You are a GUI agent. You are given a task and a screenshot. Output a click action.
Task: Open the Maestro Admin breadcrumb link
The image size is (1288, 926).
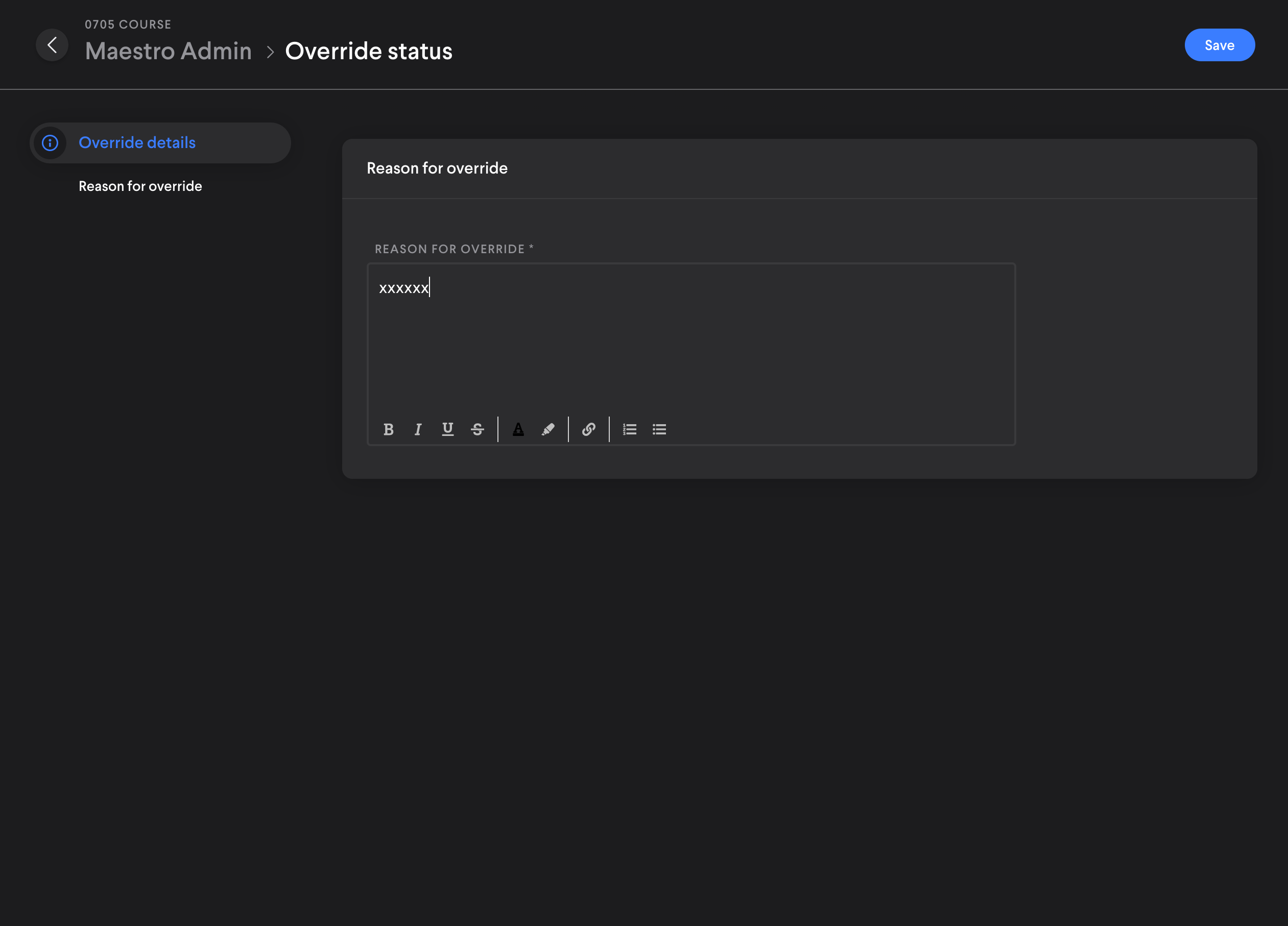click(168, 51)
